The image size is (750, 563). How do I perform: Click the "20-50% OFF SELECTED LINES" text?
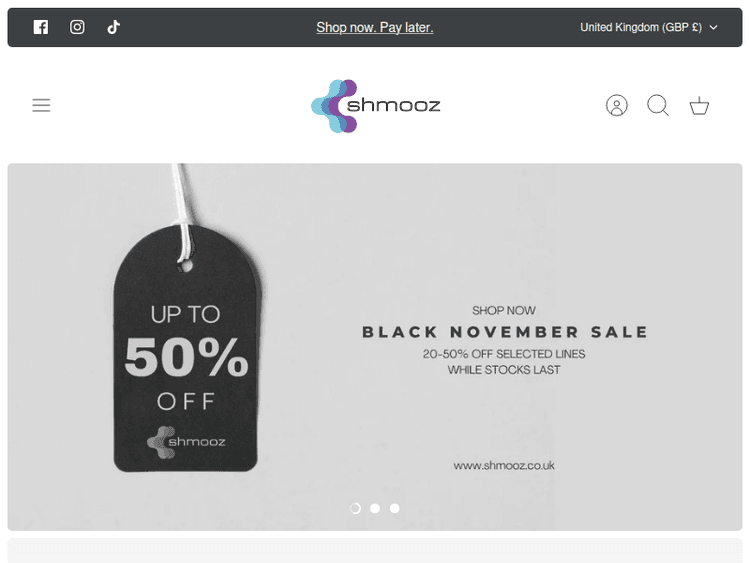[x=504, y=354]
